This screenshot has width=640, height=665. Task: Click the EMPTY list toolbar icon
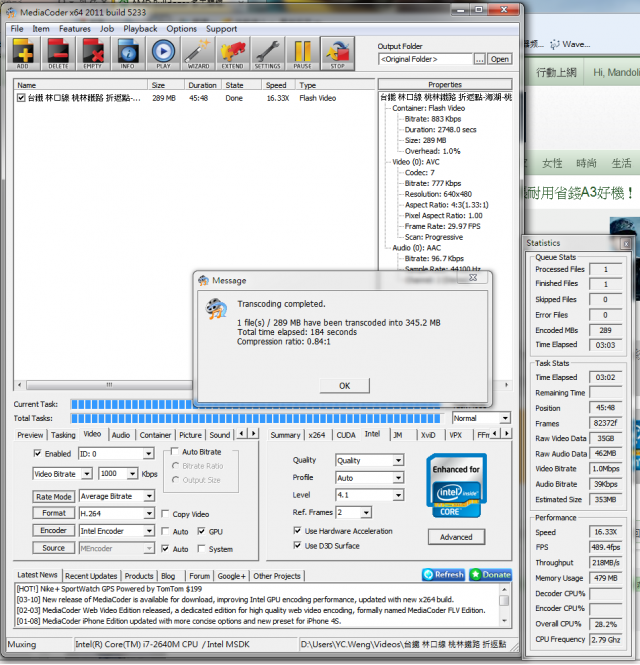(x=93, y=53)
